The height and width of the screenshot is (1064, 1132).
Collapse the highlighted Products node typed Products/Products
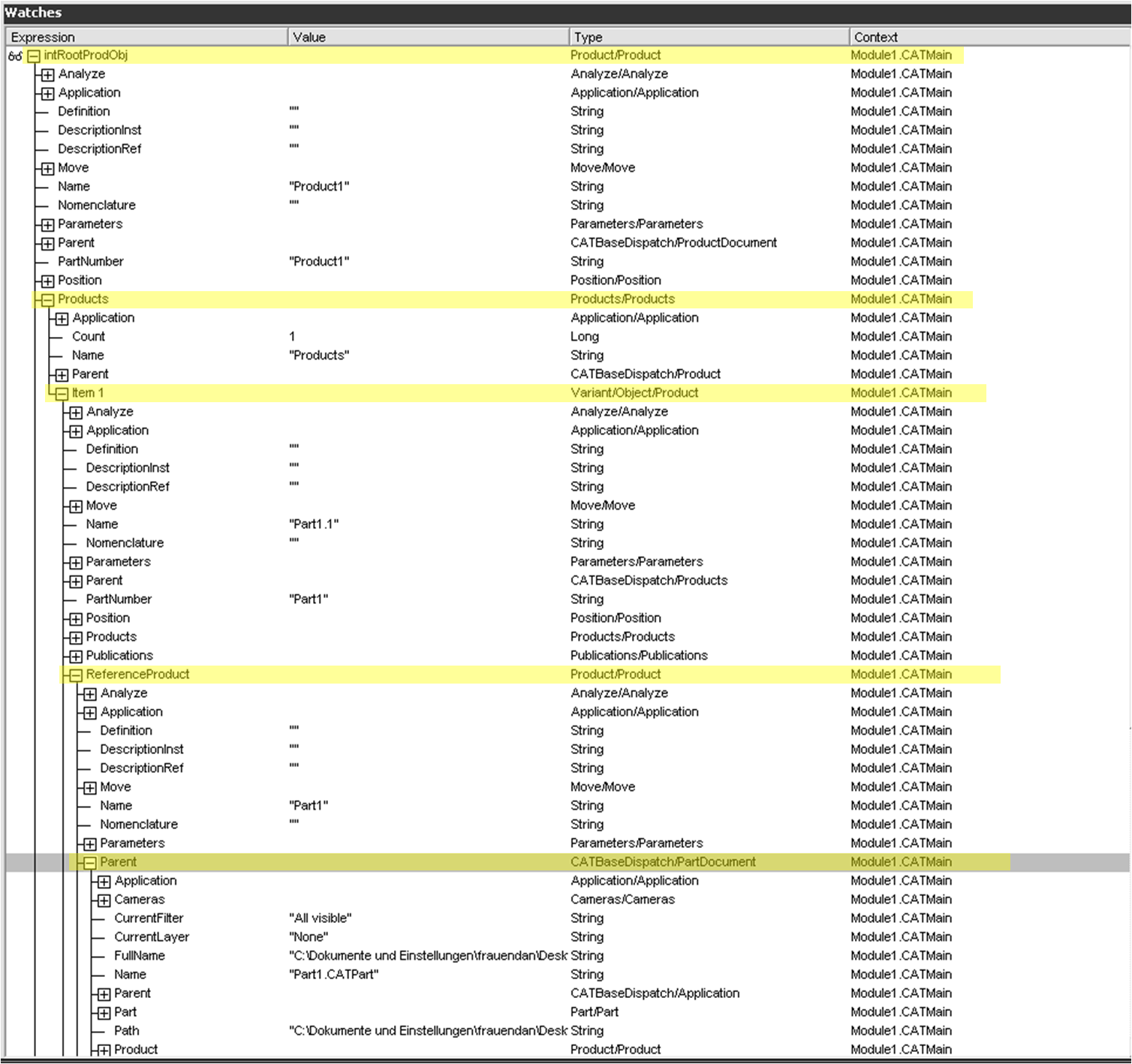click(47, 299)
